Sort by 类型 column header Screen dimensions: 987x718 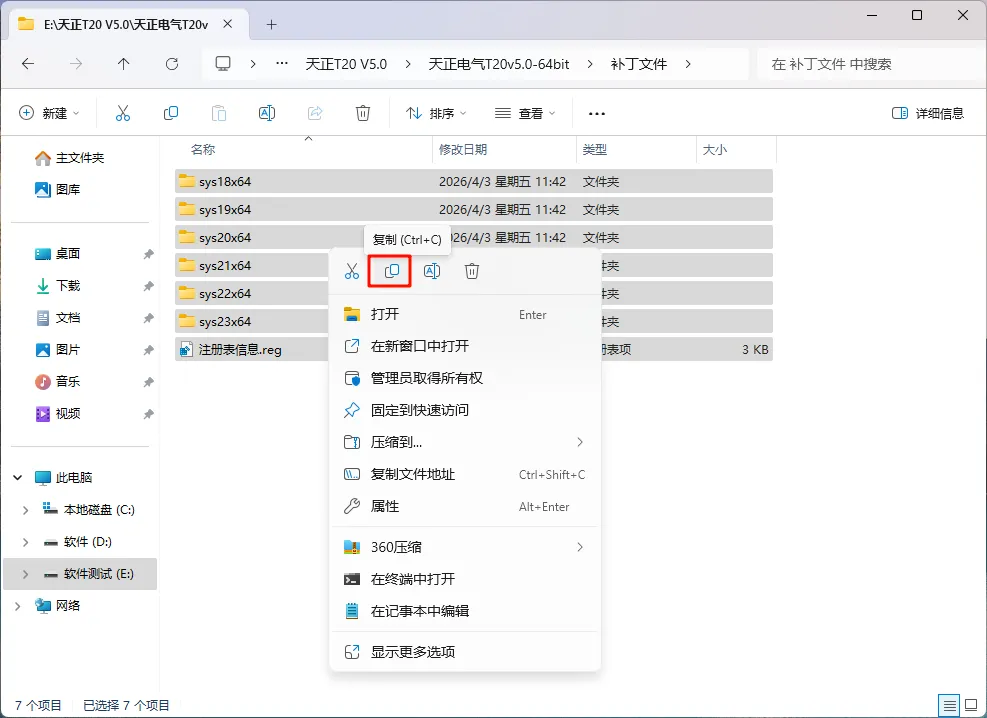click(x=594, y=150)
